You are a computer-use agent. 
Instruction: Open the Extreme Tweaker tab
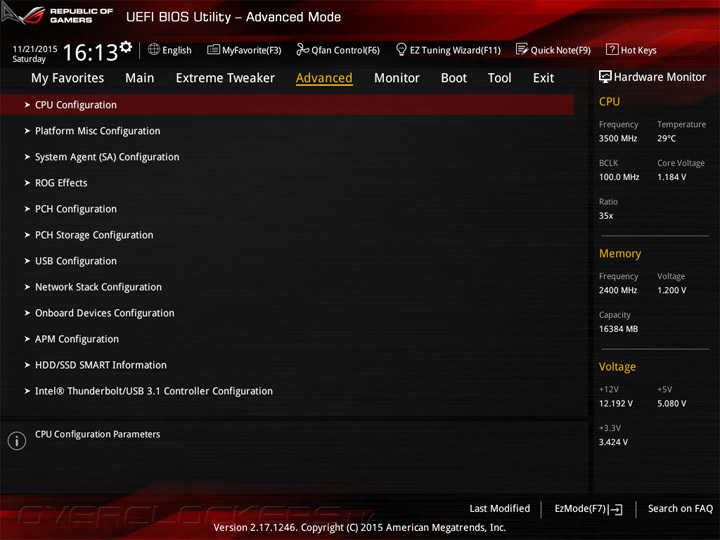[x=225, y=78]
